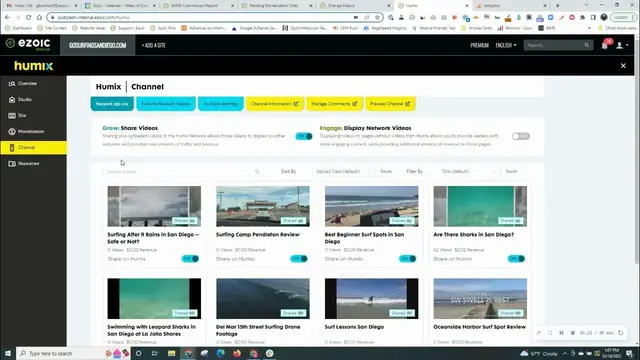The image size is (640, 360).
Task: Open a new browser tab
Action: (558, 6)
